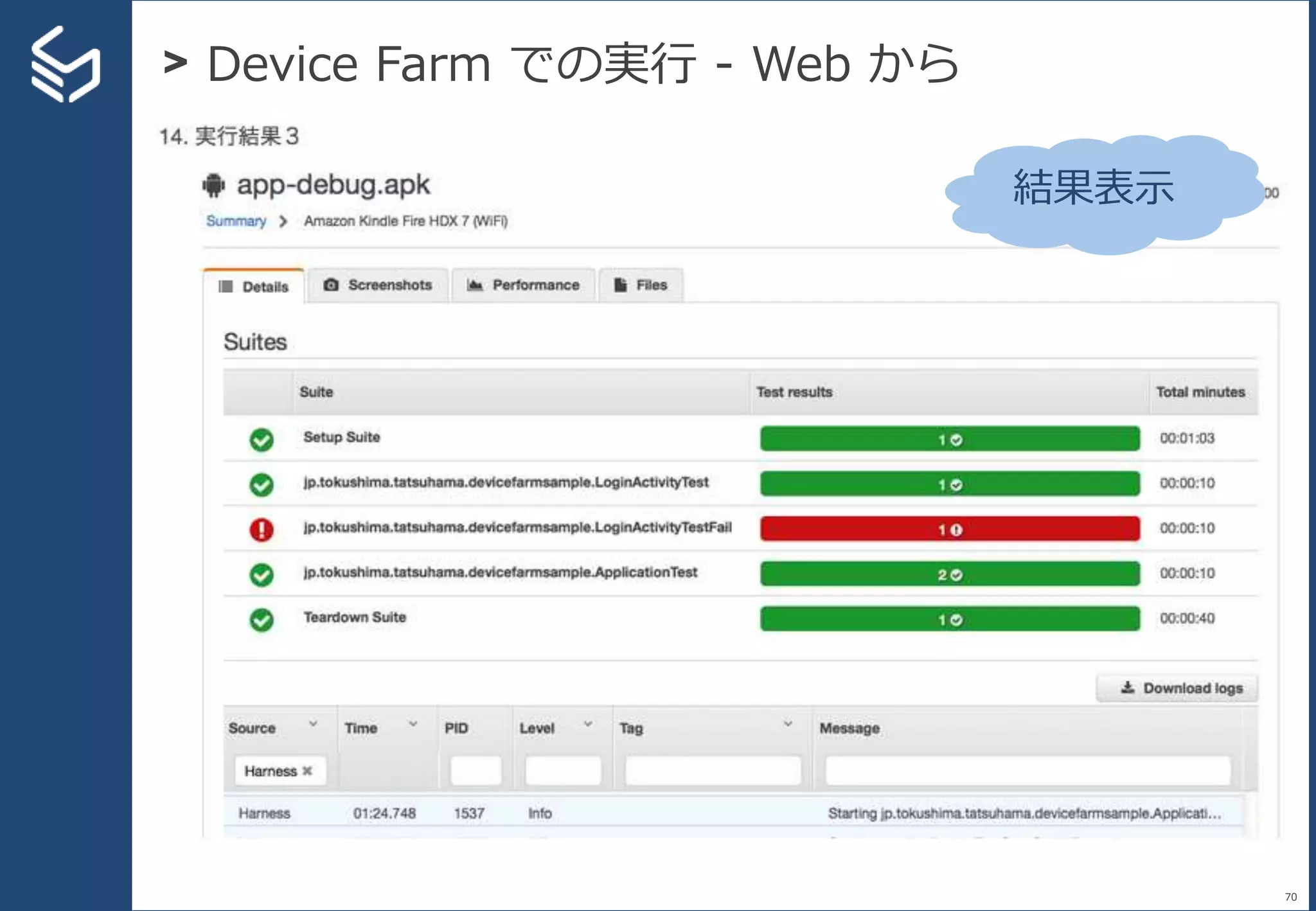Image resolution: width=1316 pixels, height=911 pixels.
Task: Open the Details tab
Action: pos(254,287)
